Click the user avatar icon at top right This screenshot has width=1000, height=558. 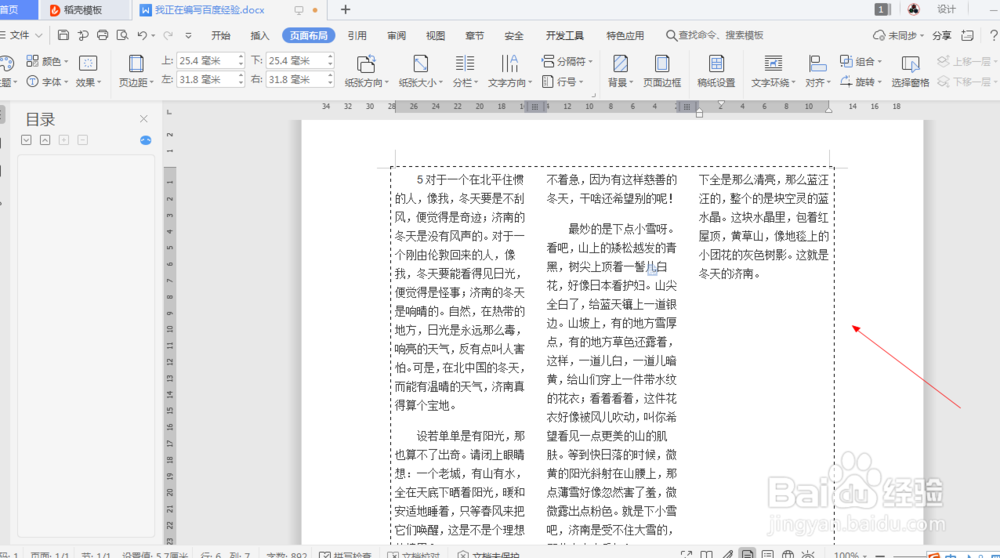pos(914,9)
